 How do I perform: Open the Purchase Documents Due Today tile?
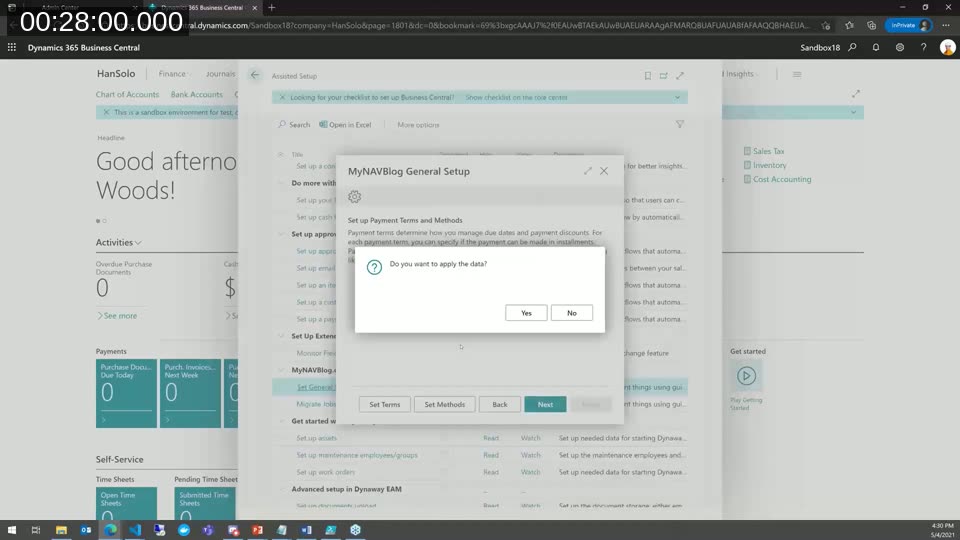click(126, 393)
